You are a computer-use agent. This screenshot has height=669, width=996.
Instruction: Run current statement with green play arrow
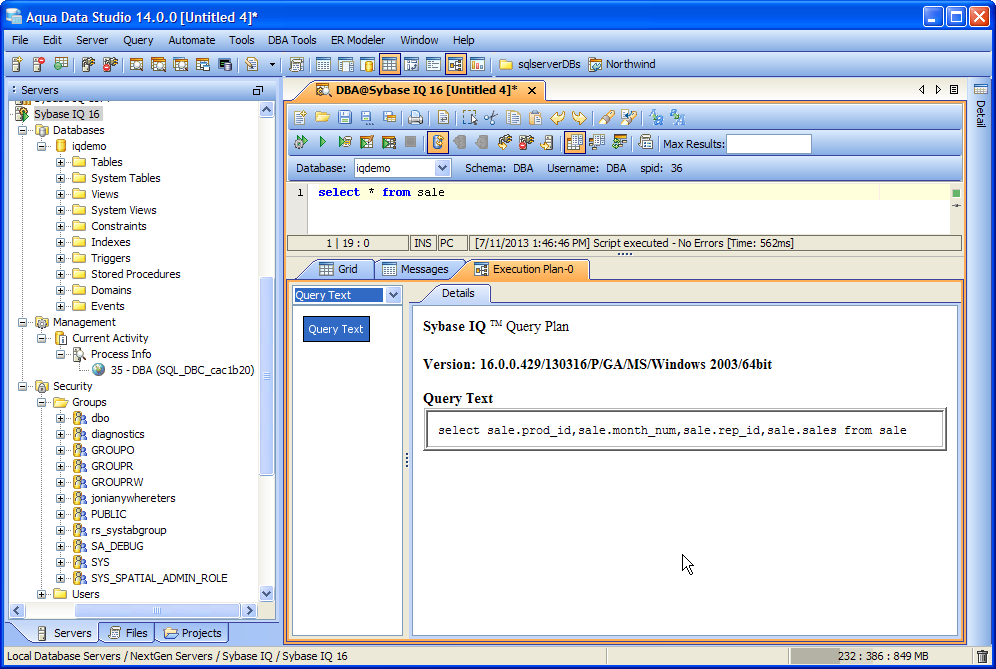323,142
